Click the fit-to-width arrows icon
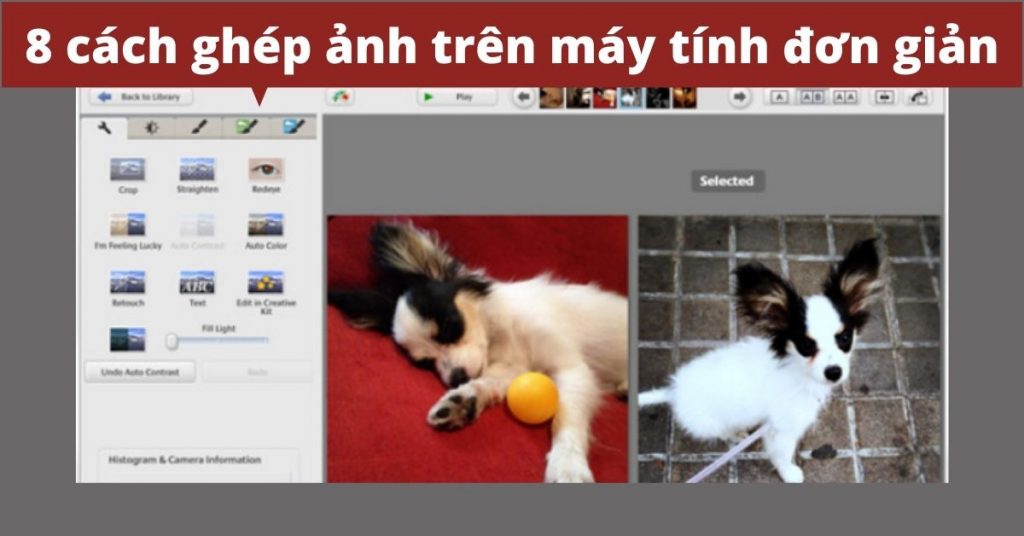1024x536 pixels. [884, 97]
